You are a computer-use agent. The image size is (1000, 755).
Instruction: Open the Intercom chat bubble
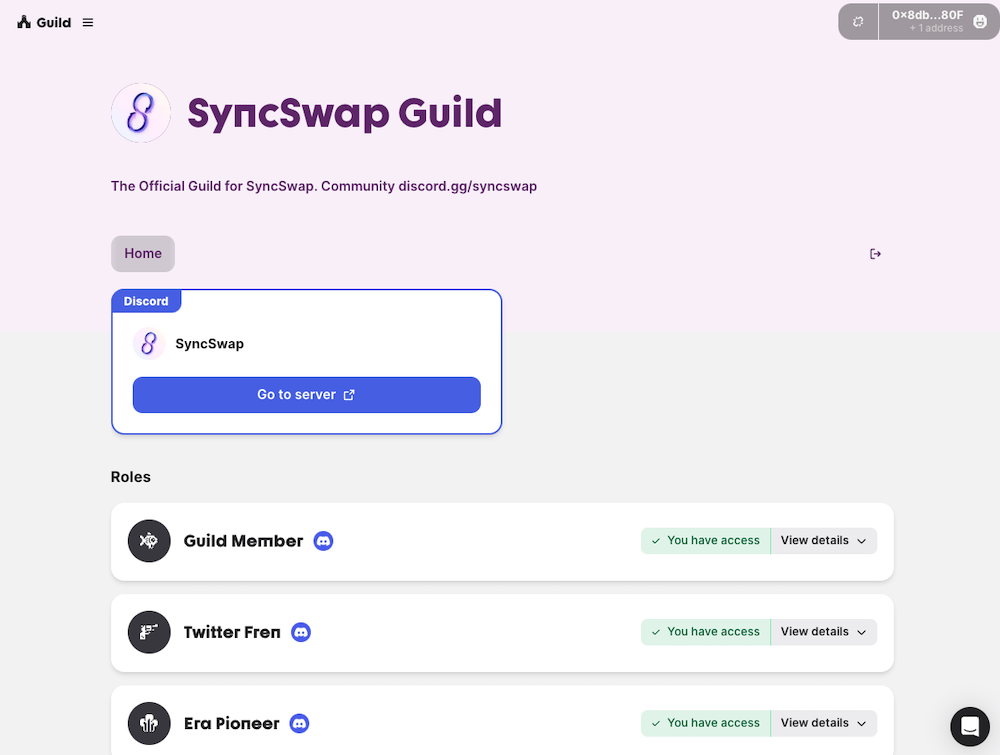(x=969, y=727)
